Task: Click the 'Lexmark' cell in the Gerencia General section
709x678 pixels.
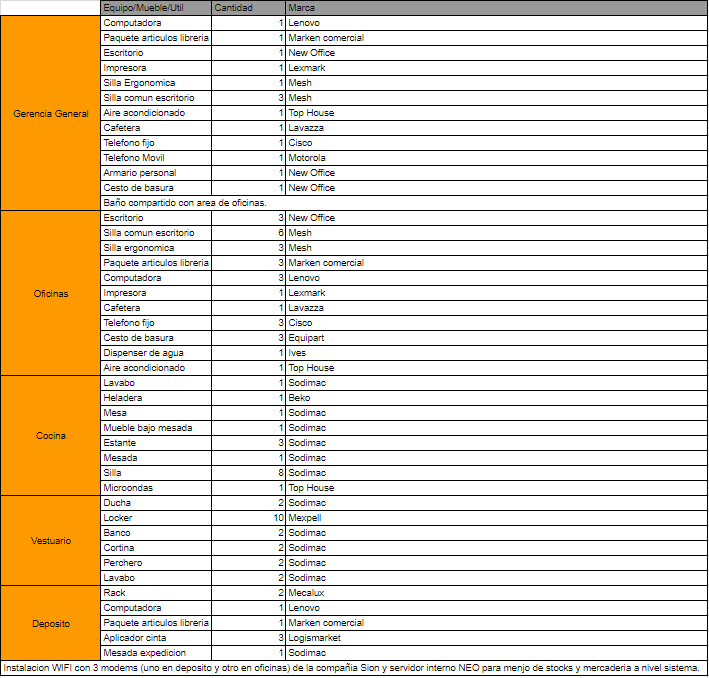Action: (496, 68)
